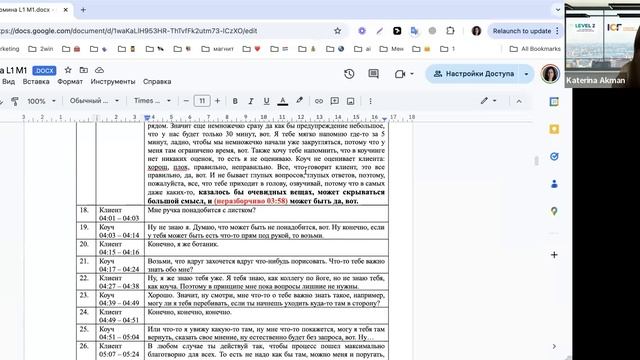640x360 pixels.
Task: Close the L1 M1.docx browser tab
Action: click(x=66, y=10)
